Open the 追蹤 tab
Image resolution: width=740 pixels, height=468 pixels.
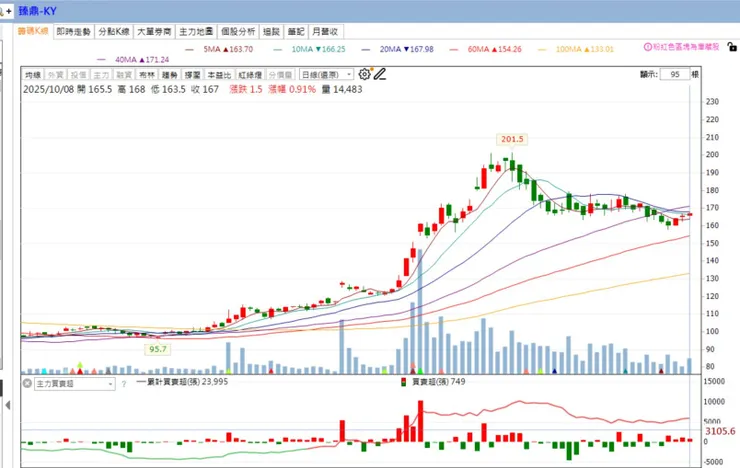coord(271,32)
